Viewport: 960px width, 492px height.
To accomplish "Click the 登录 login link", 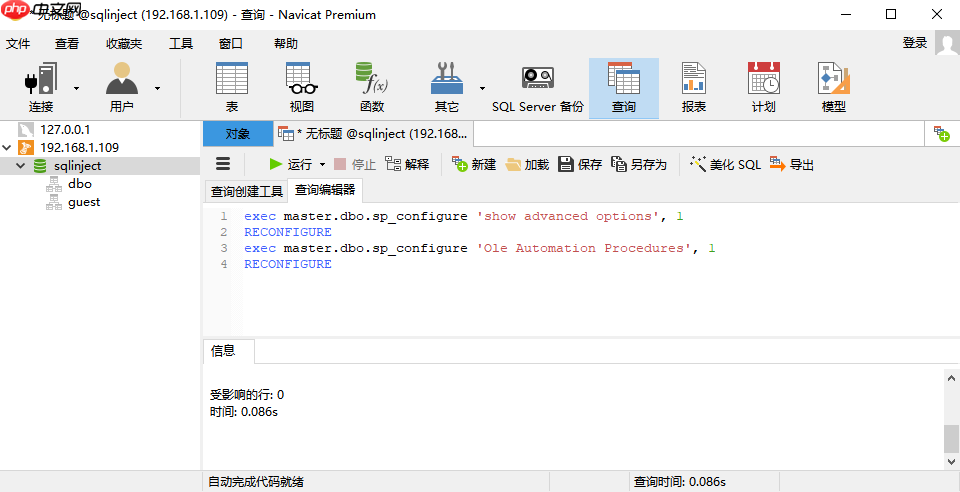I will click(915, 43).
